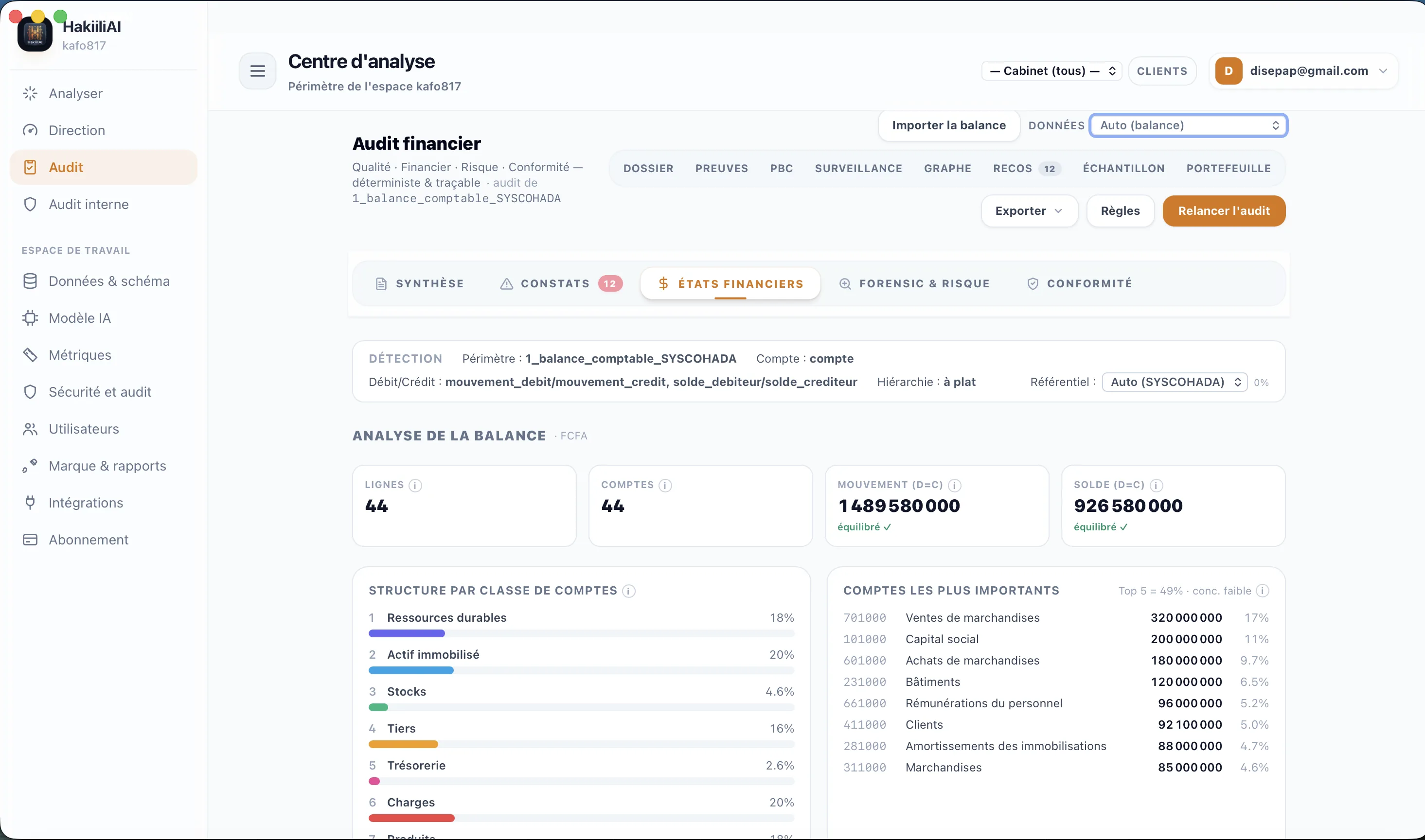
Task: Click the Audit clipboard icon
Action: tap(30, 167)
